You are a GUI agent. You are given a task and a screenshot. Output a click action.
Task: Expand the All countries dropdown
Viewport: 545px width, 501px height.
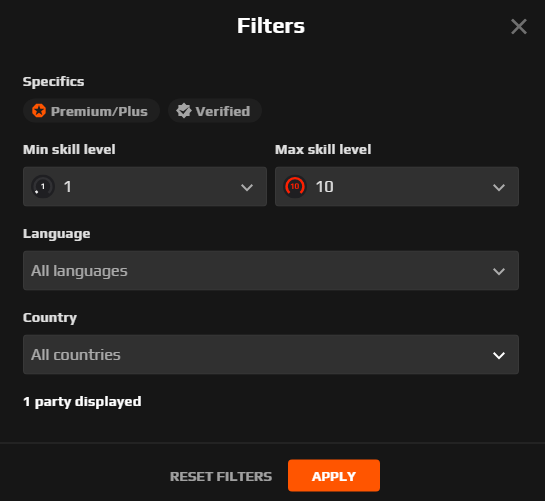click(271, 355)
